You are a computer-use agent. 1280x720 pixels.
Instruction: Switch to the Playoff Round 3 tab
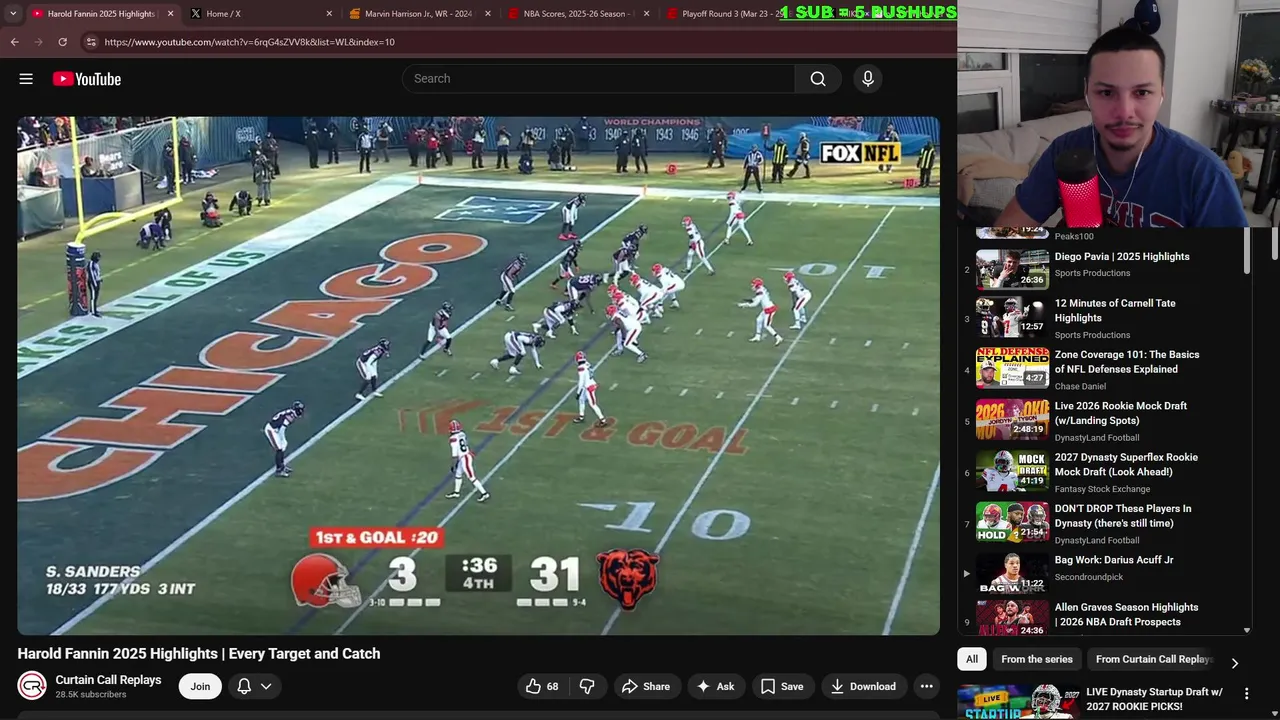(x=730, y=14)
